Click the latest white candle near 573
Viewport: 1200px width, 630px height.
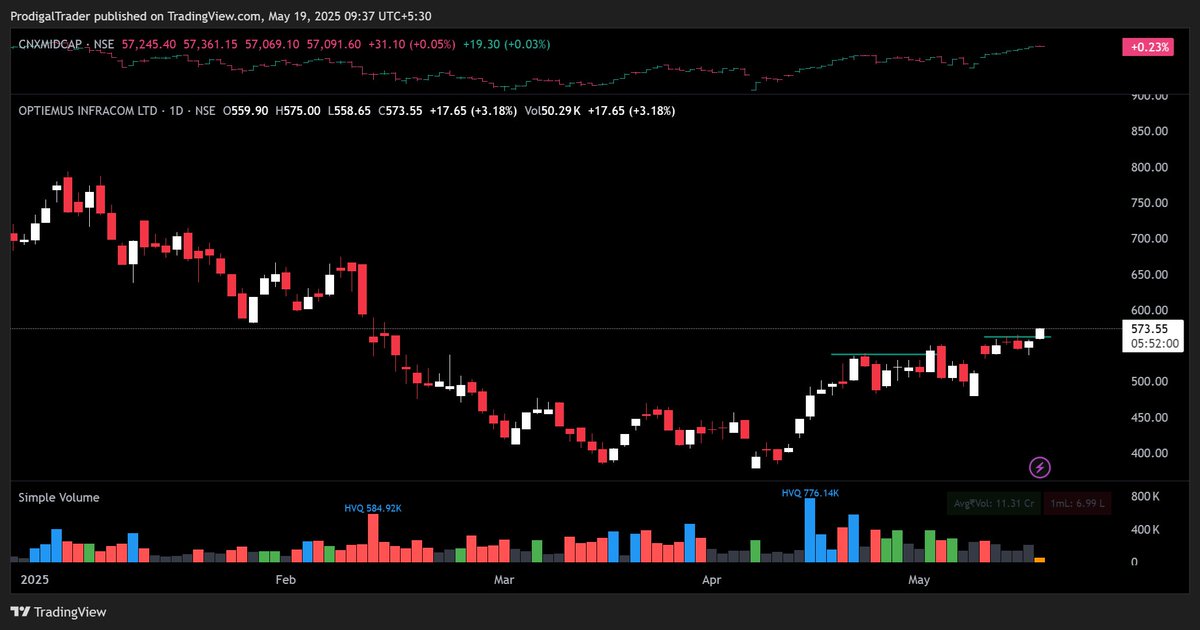(x=1040, y=333)
